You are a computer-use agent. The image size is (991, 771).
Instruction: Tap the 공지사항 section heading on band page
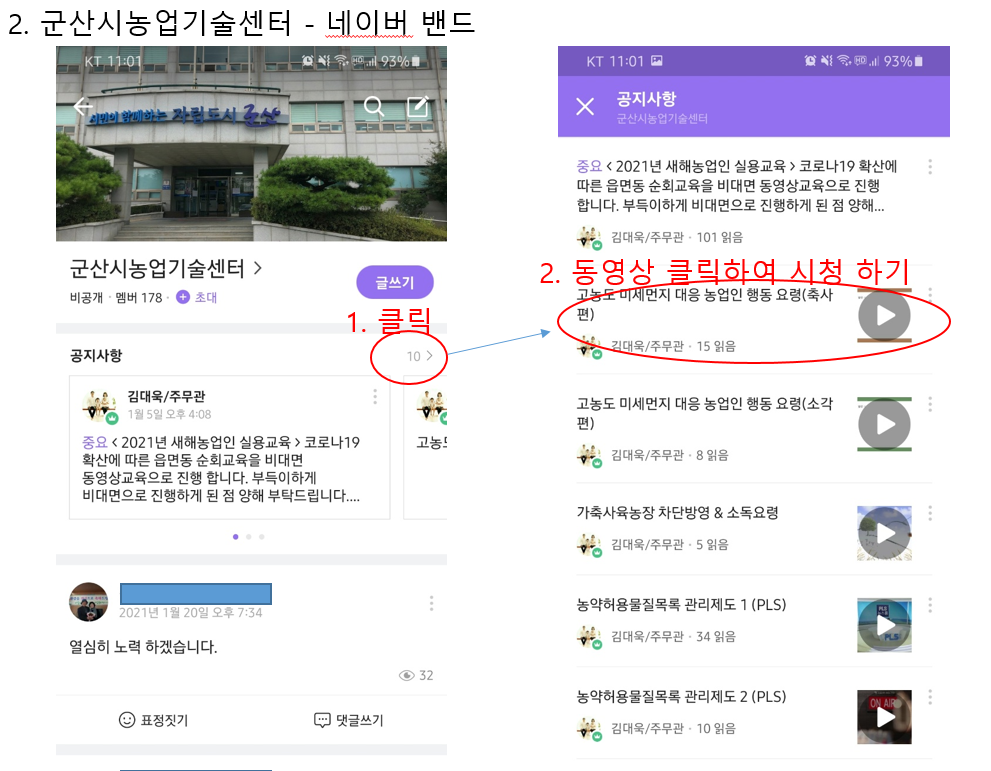tap(96, 355)
